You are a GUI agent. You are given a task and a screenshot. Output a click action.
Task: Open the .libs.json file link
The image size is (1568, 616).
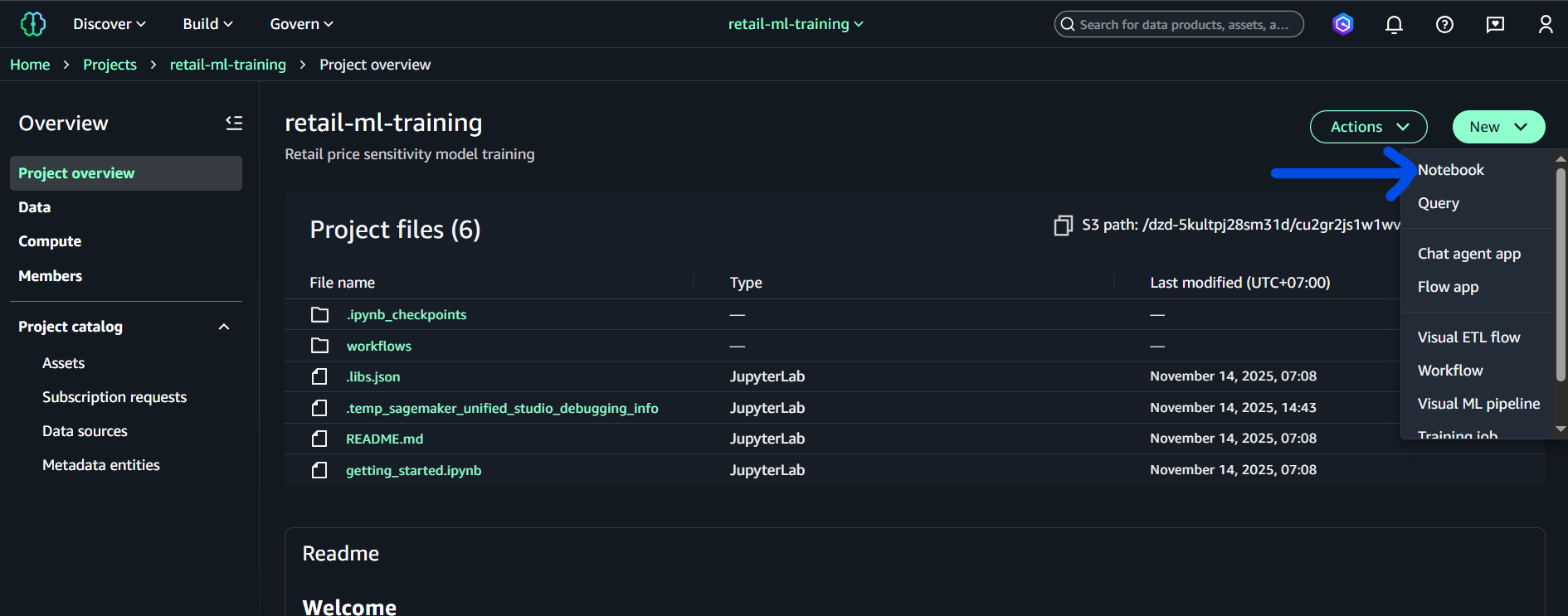[373, 376]
